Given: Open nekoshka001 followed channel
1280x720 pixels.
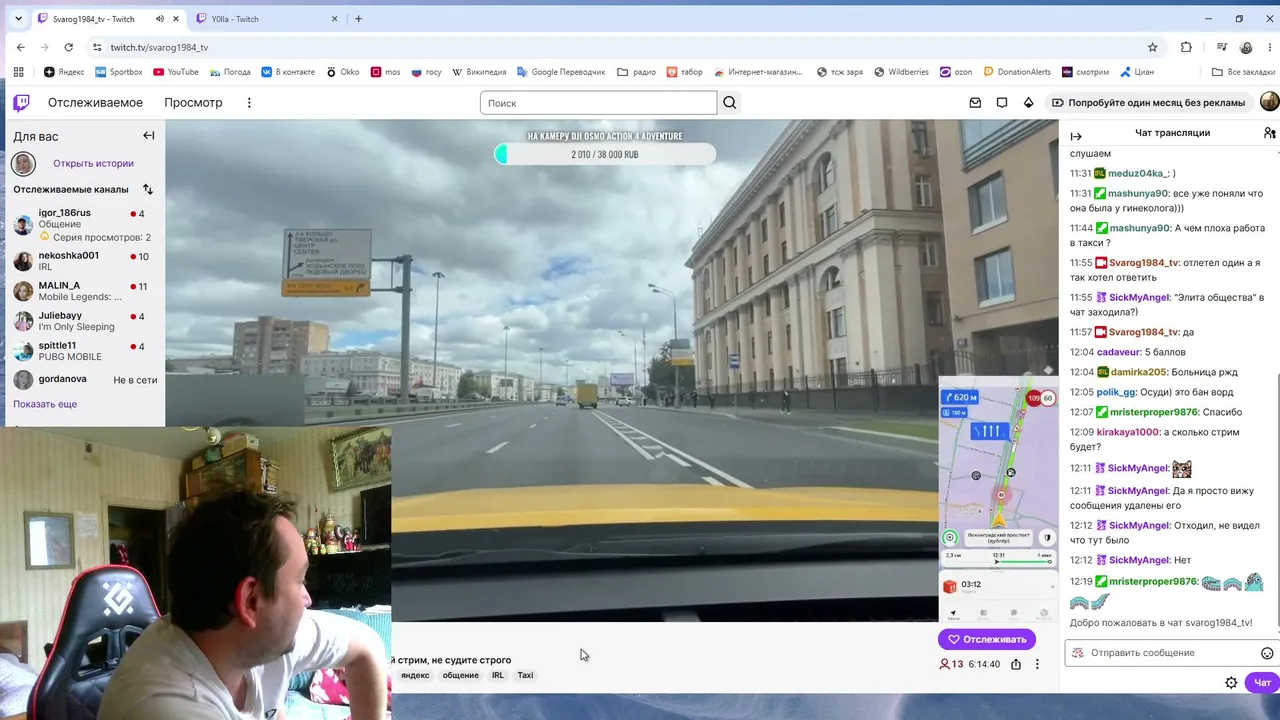Looking at the screenshot, I should (x=83, y=261).
